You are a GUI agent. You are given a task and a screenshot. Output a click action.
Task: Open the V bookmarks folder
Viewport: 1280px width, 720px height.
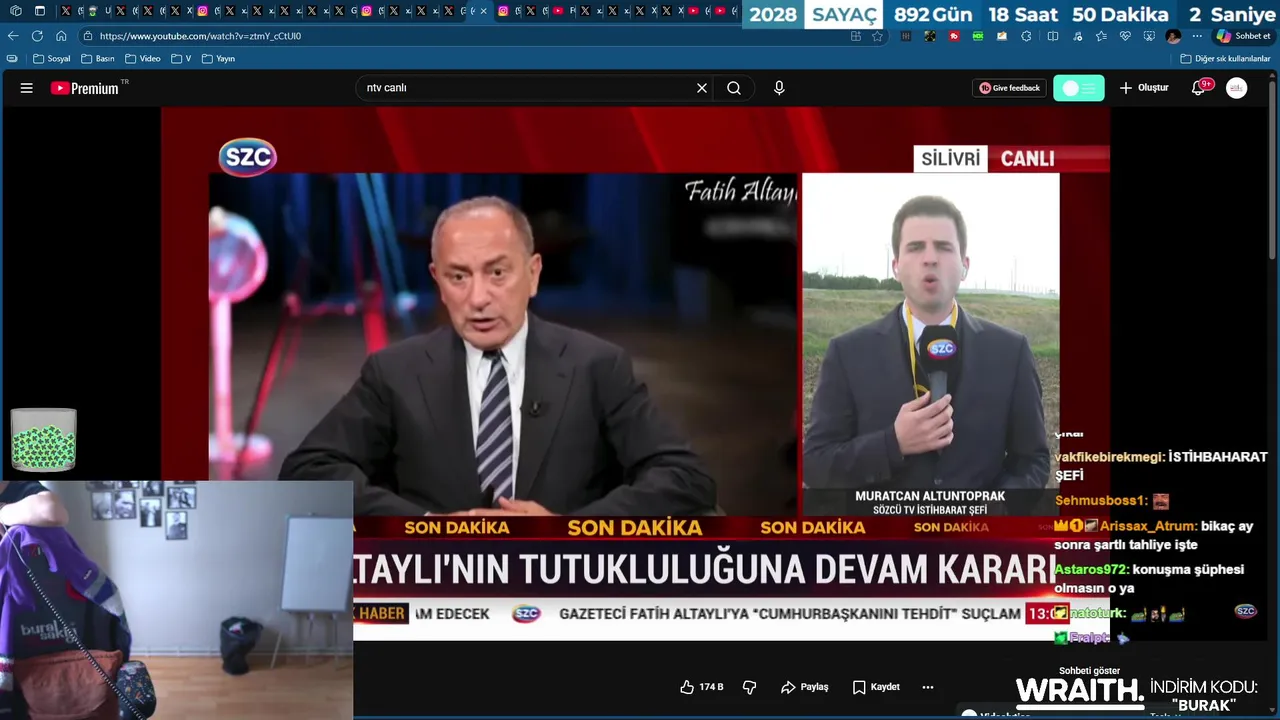pyautogui.click(x=181, y=59)
